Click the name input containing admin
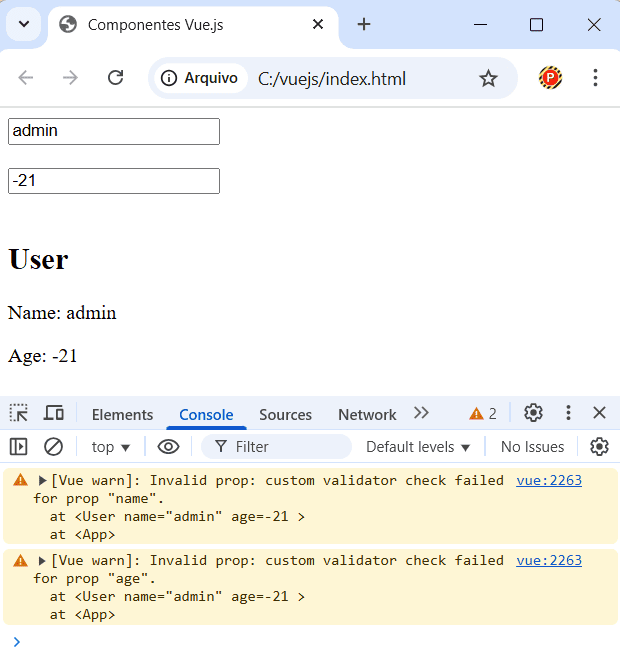620x665 pixels. coord(114,131)
